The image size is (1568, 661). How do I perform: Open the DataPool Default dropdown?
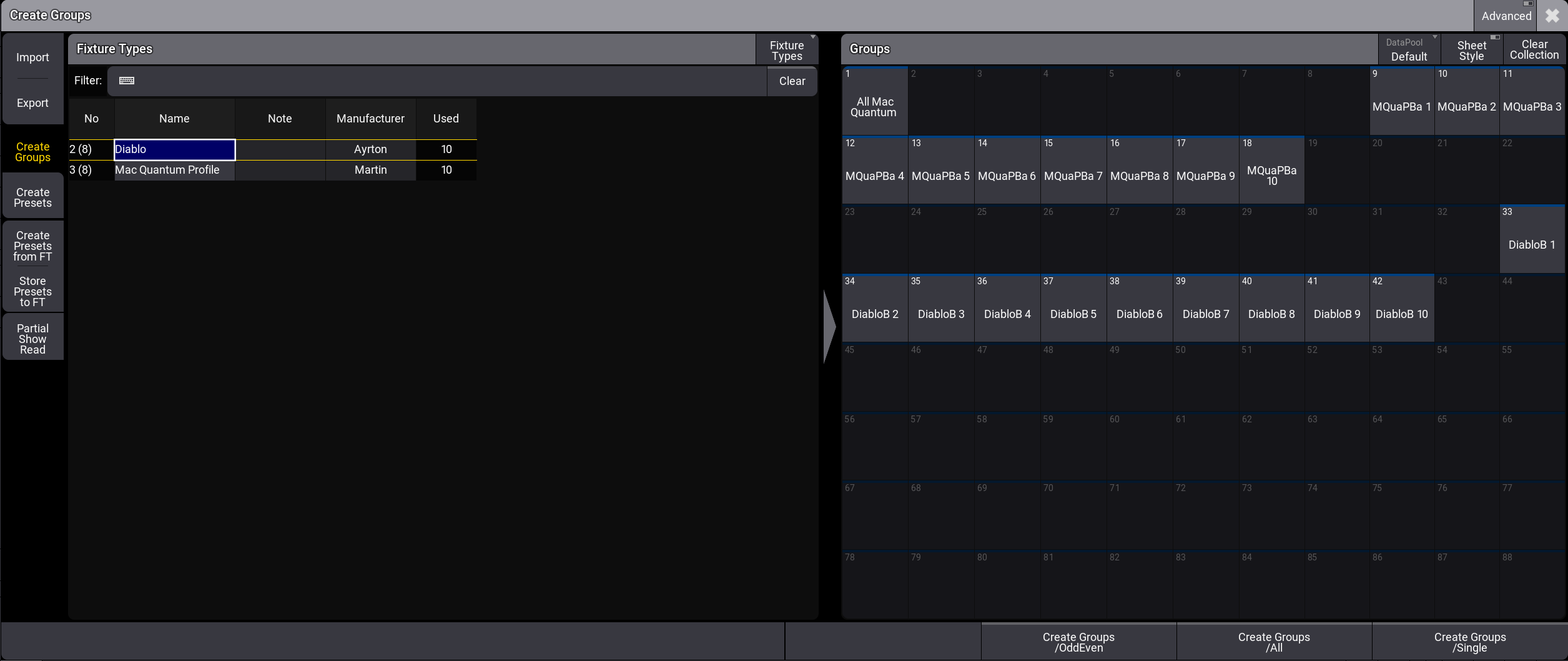[1408, 50]
